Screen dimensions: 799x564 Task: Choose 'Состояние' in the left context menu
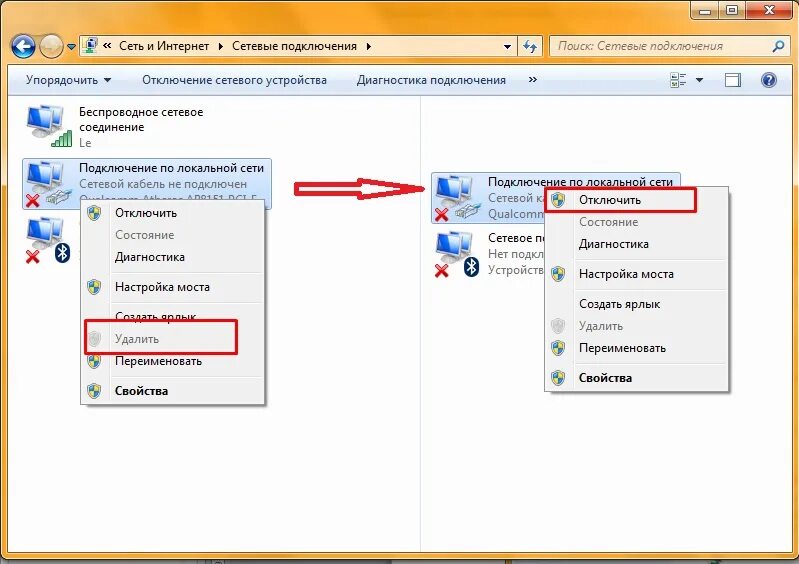pyautogui.click(x=173, y=235)
